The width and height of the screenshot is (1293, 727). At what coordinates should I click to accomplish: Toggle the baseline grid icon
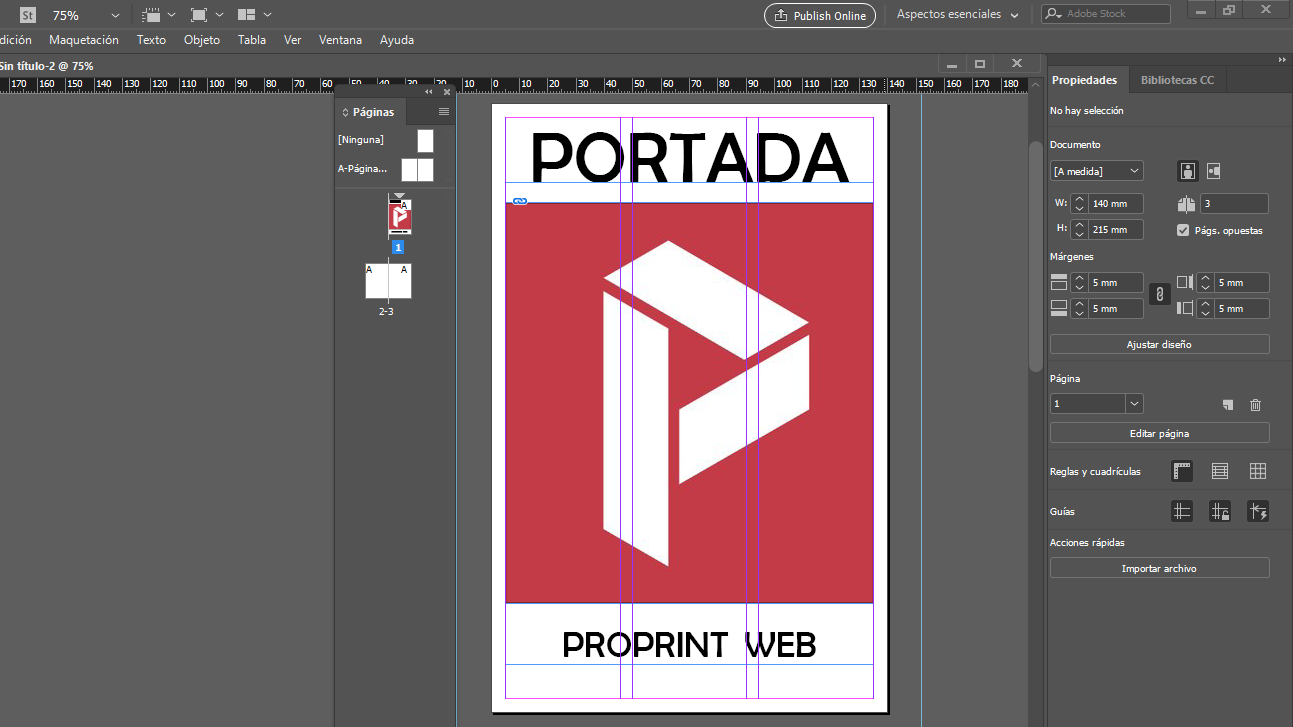pyautogui.click(x=1220, y=471)
